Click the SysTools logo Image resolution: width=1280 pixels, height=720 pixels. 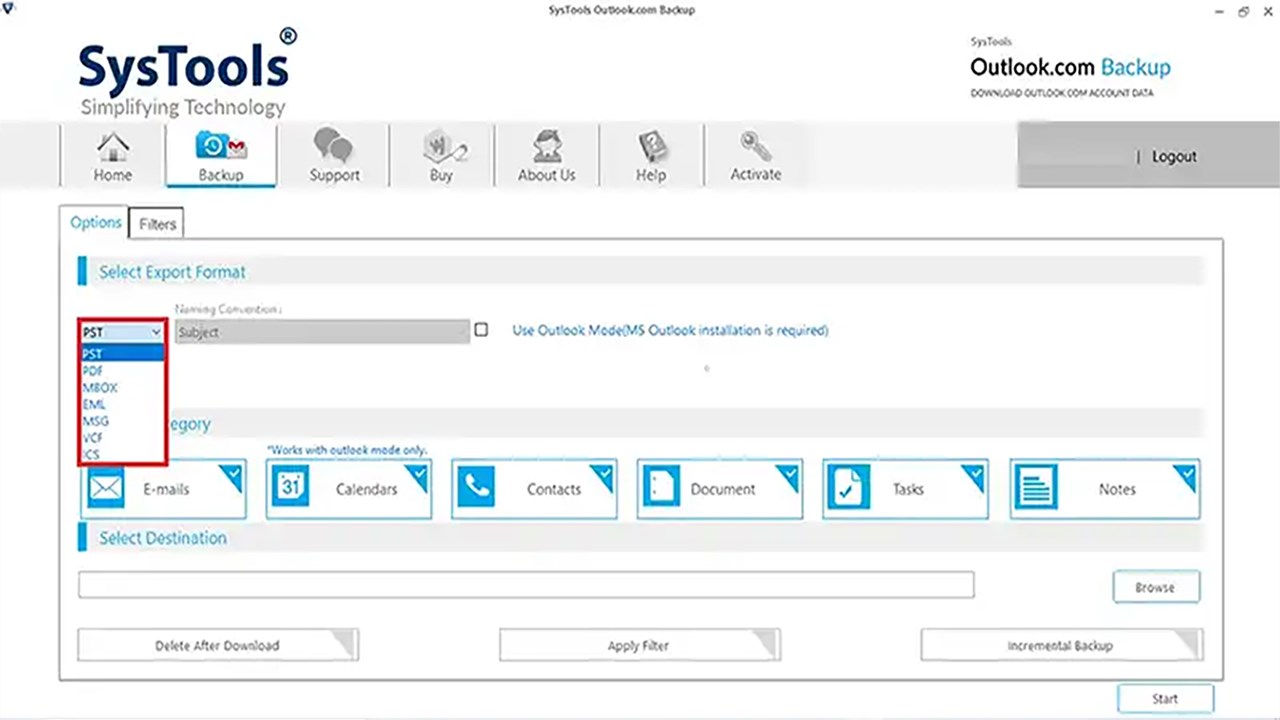pyautogui.click(x=187, y=72)
